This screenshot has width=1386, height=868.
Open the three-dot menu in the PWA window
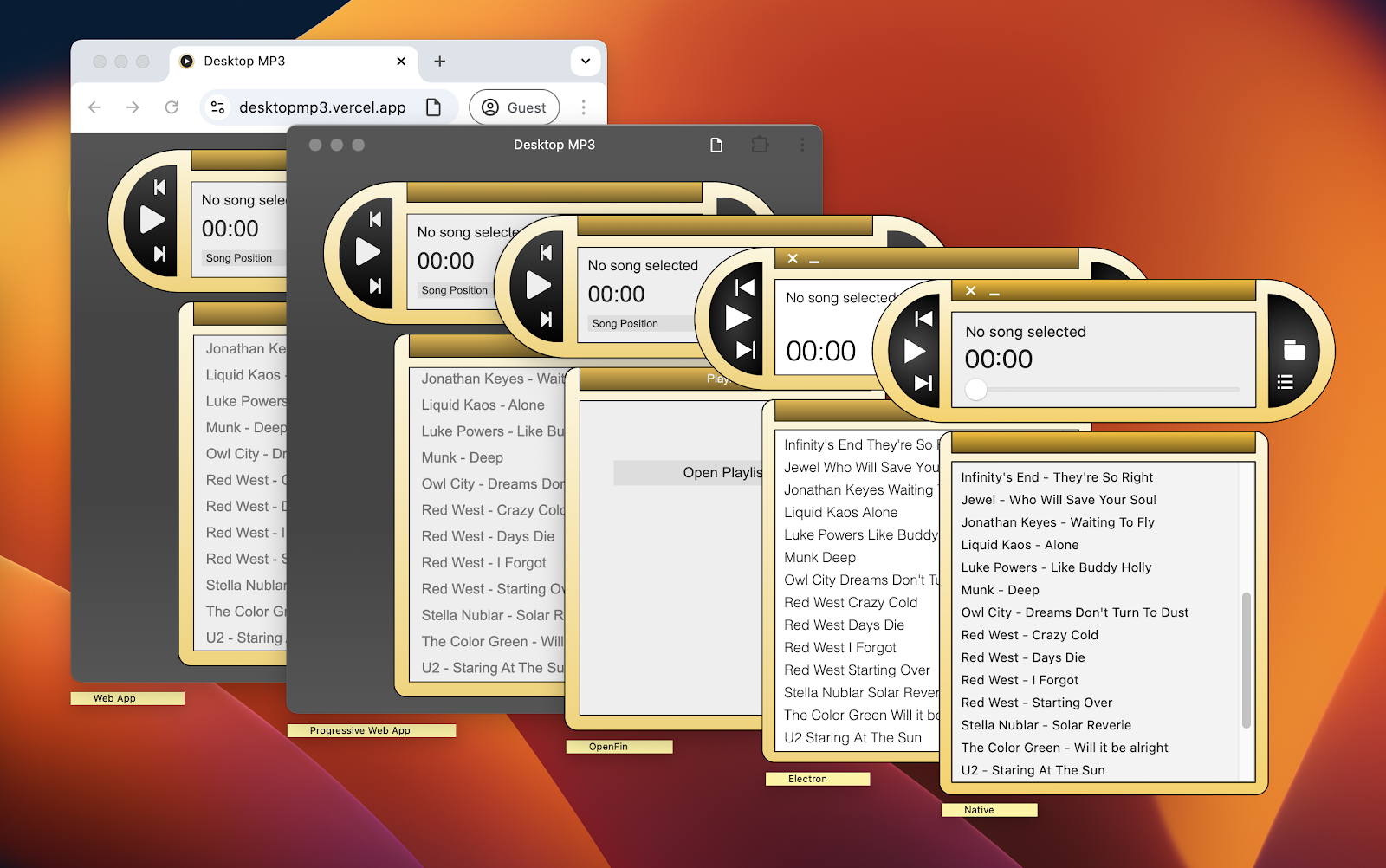(801, 145)
